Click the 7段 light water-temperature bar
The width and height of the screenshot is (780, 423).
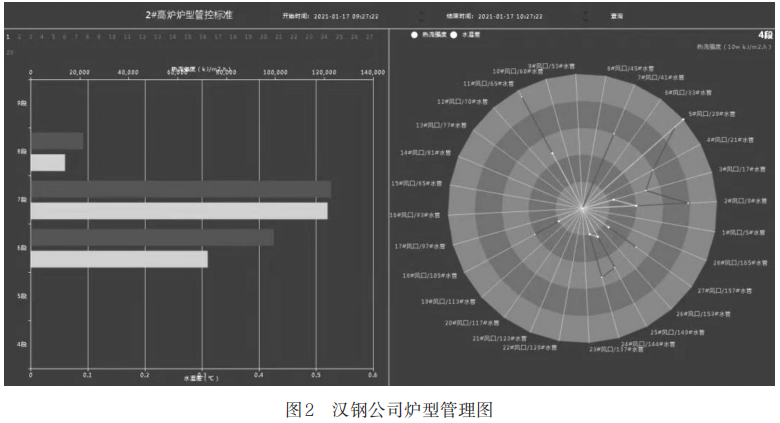tap(179, 211)
